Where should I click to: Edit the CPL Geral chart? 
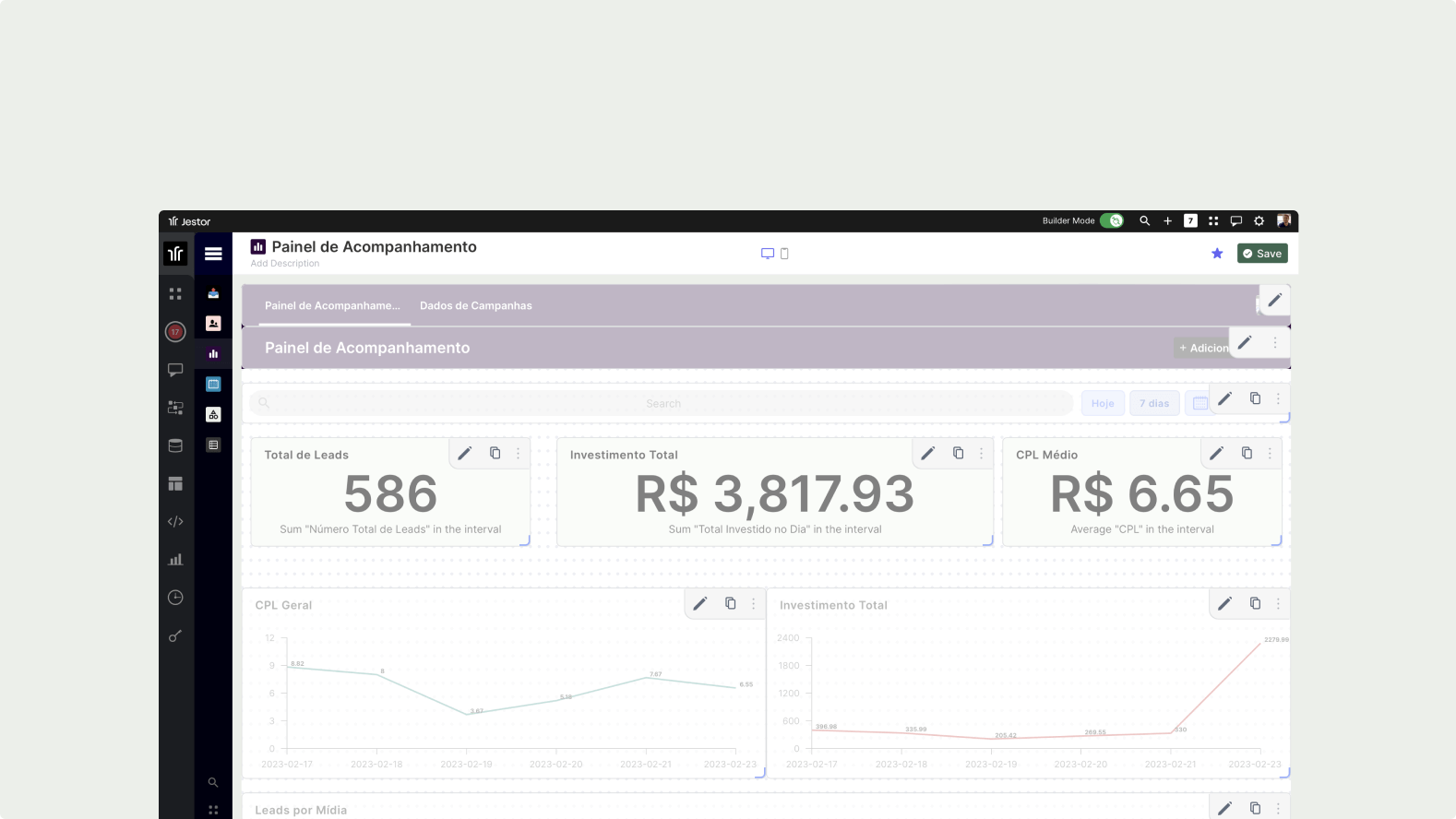tap(700, 603)
